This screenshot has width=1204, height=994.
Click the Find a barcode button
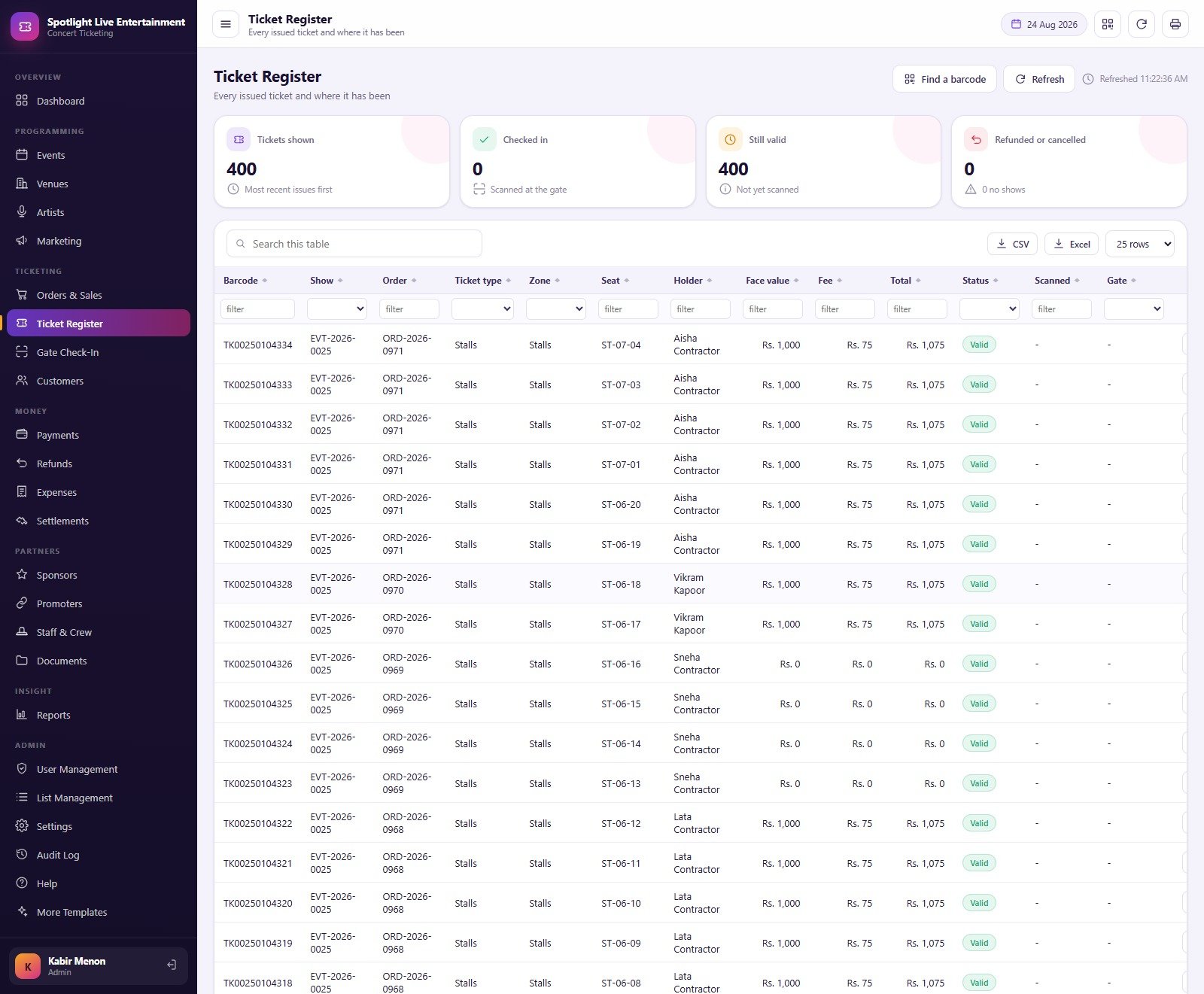(944, 79)
